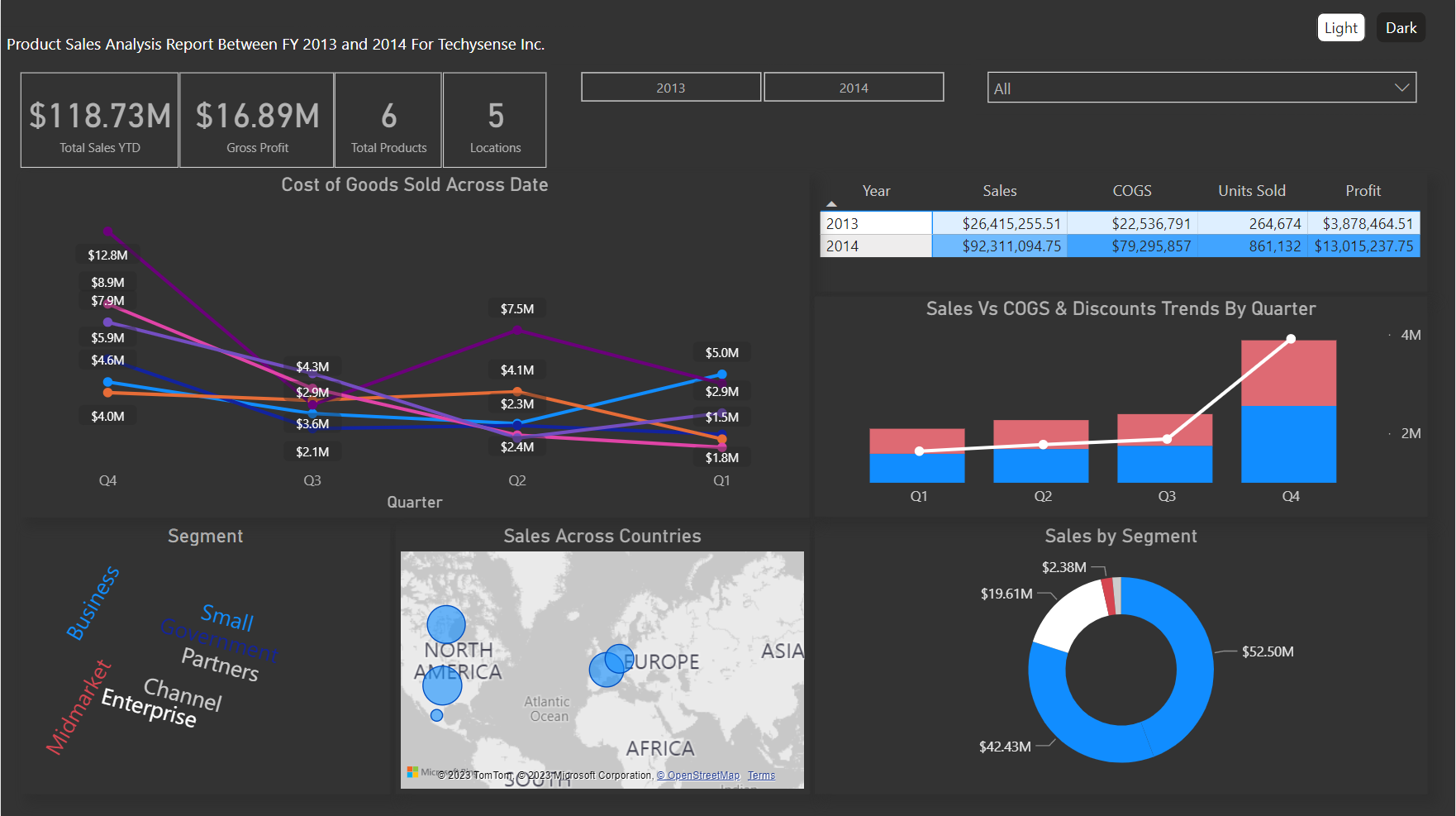Switch the report to Light theme

click(x=1340, y=28)
